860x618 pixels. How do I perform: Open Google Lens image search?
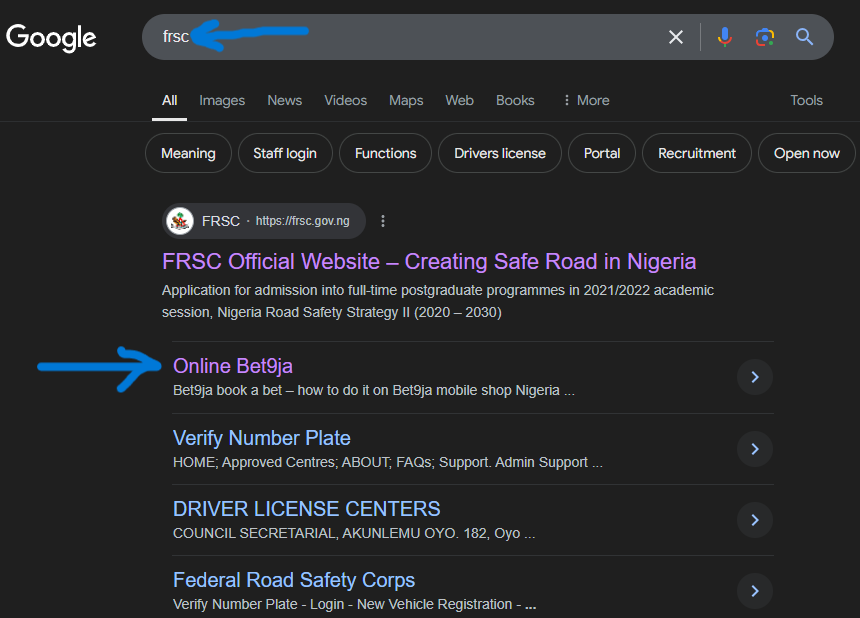(765, 37)
